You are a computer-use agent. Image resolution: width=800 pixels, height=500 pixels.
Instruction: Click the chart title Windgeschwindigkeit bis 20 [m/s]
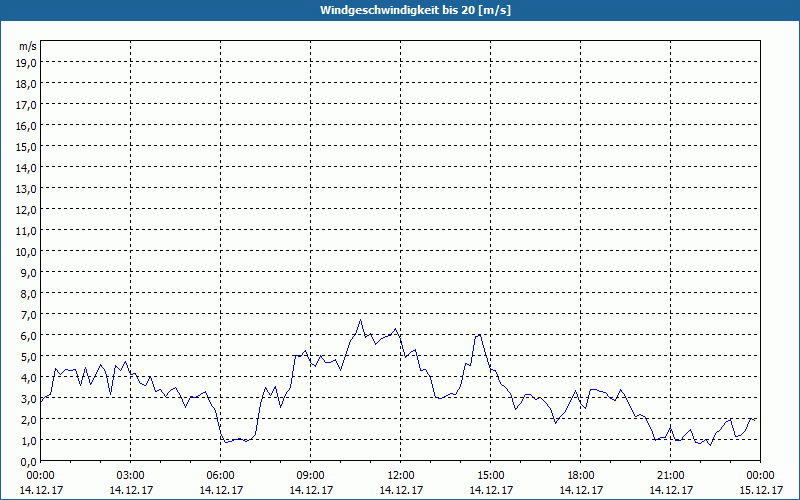415,10
